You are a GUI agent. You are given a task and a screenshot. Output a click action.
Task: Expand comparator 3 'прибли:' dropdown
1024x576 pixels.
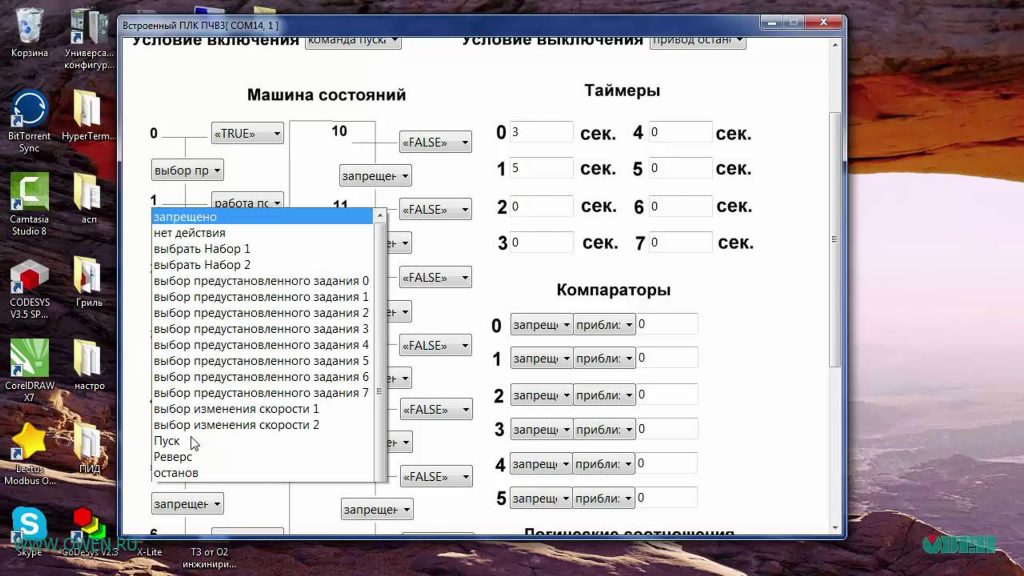point(604,429)
